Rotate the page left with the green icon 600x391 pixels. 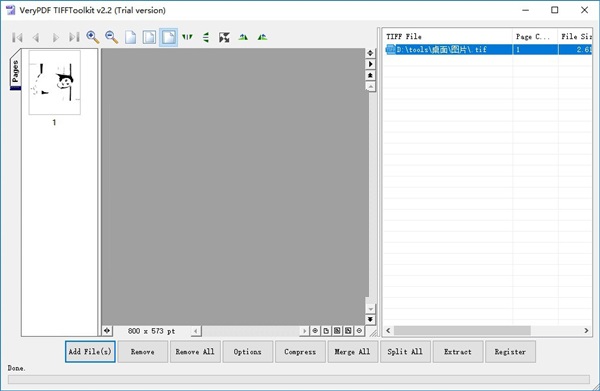[x=243, y=37]
